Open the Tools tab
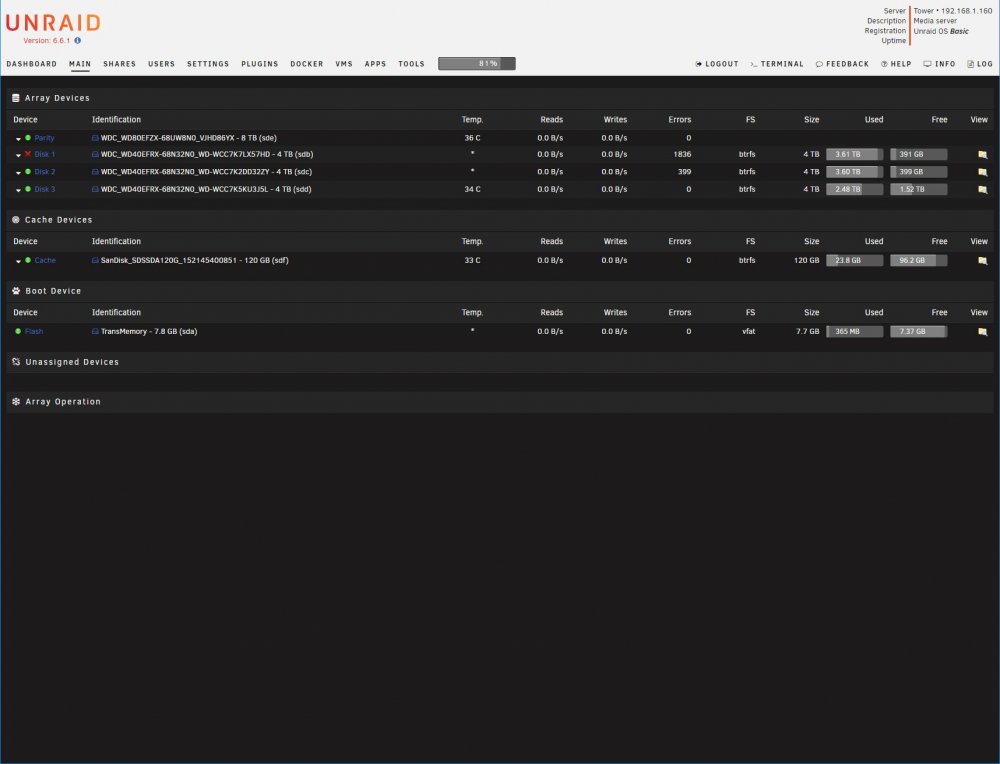The height and width of the screenshot is (764, 1000). 411,64
